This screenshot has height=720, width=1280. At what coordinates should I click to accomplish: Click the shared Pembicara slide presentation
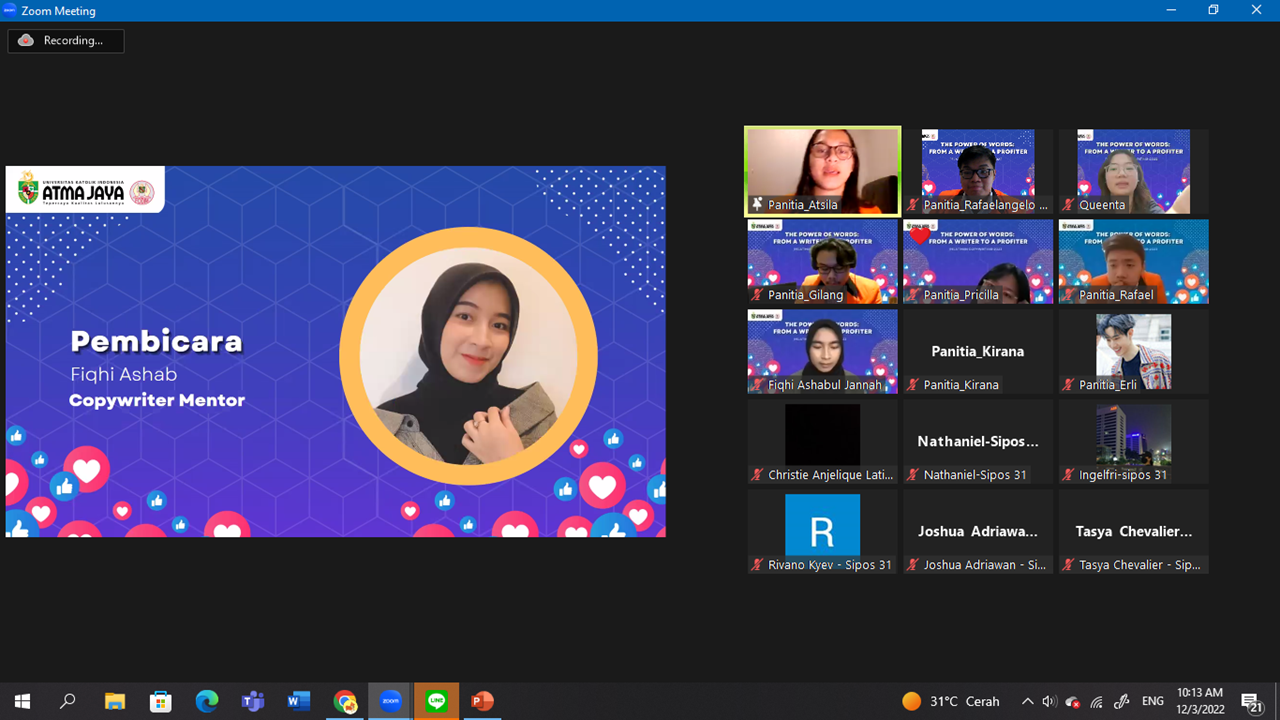pyautogui.click(x=335, y=351)
